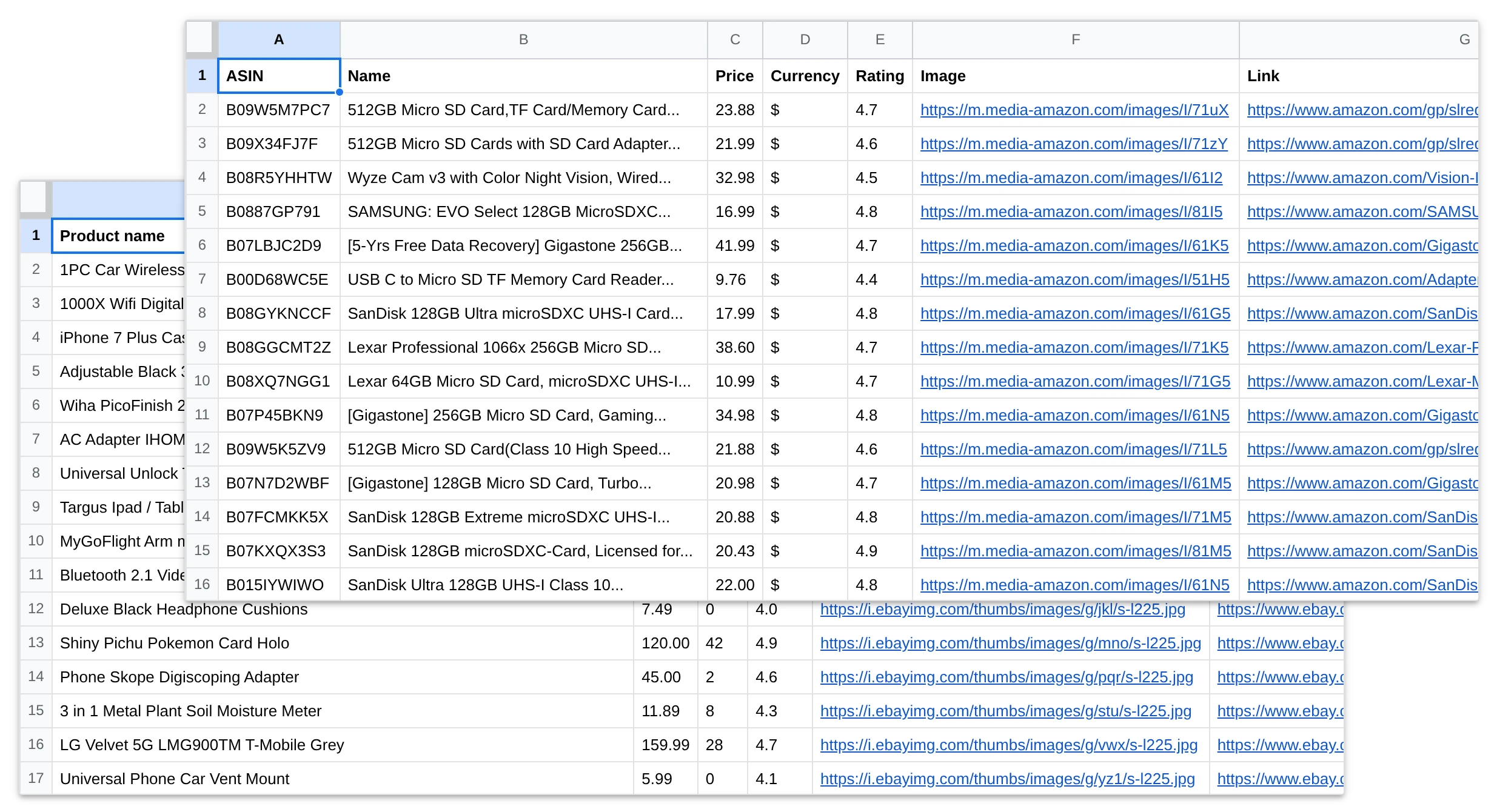Screen dimensions: 1494x812
Task: Click Phone Skope Digiscoping Adapter cell
Action: [343, 677]
